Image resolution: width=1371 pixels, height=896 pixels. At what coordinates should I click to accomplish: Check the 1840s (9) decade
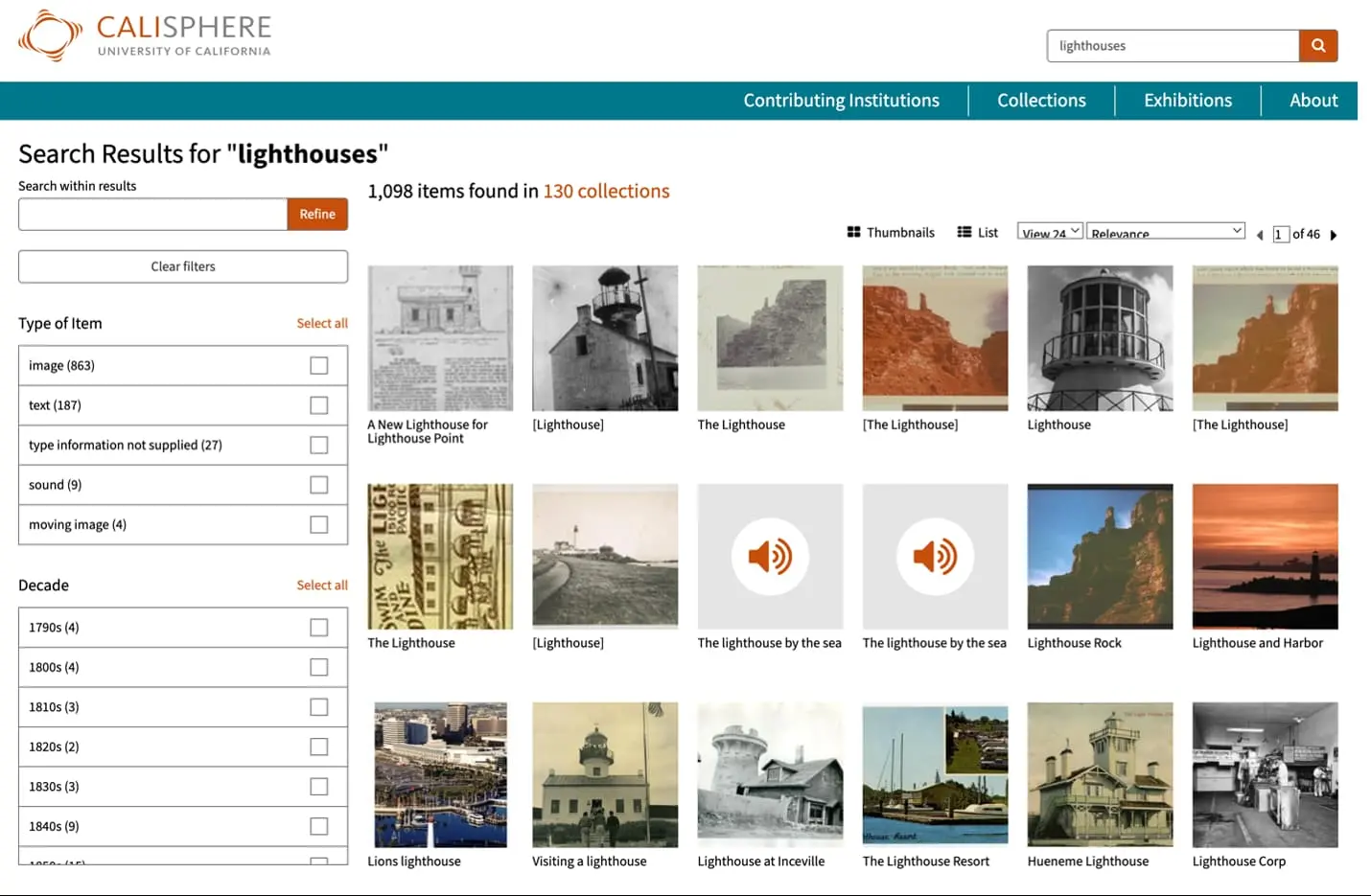coord(319,826)
